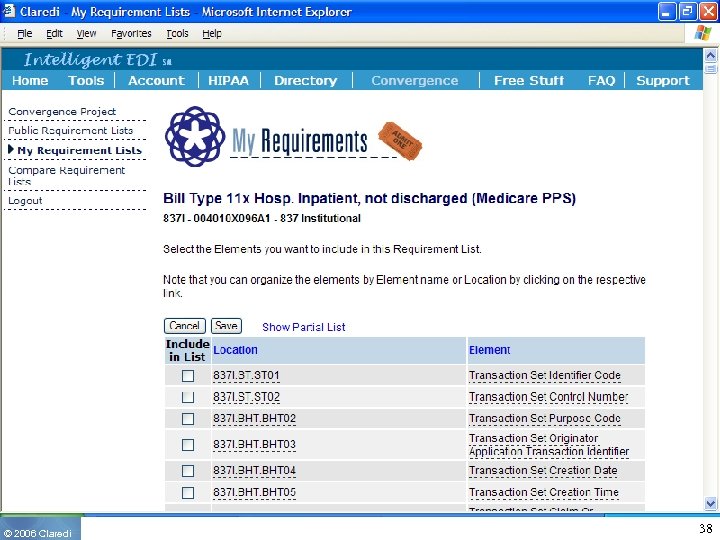720x540 pixels.
Task: Open Public Requirement Lists in sidebar
Action: [x=71, y=130]
